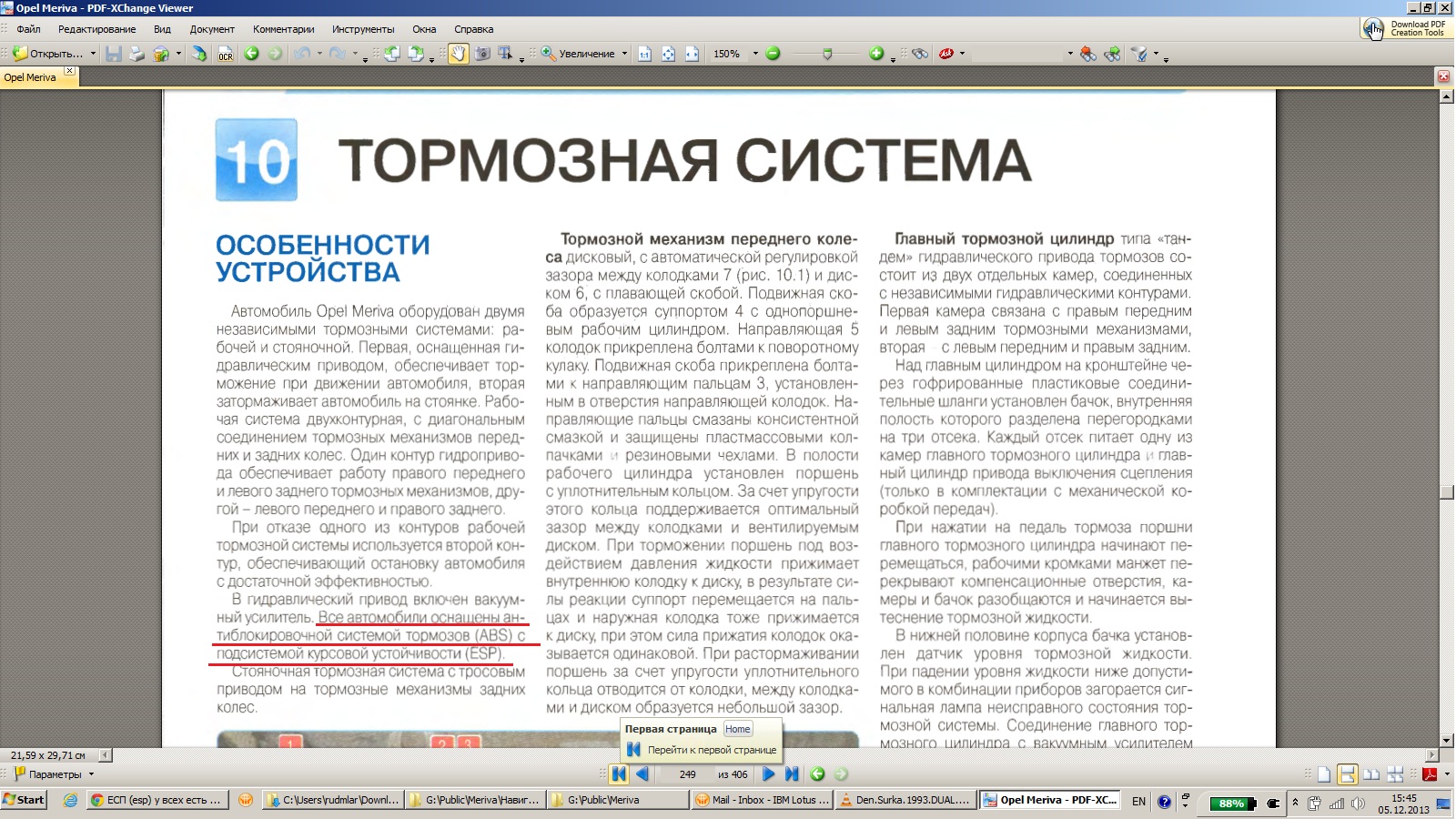Image resolution: width=1456 pixels, height=819 pixels.
Task: Find previous search result binoculars icon
Action: [x=1088, y=54]
